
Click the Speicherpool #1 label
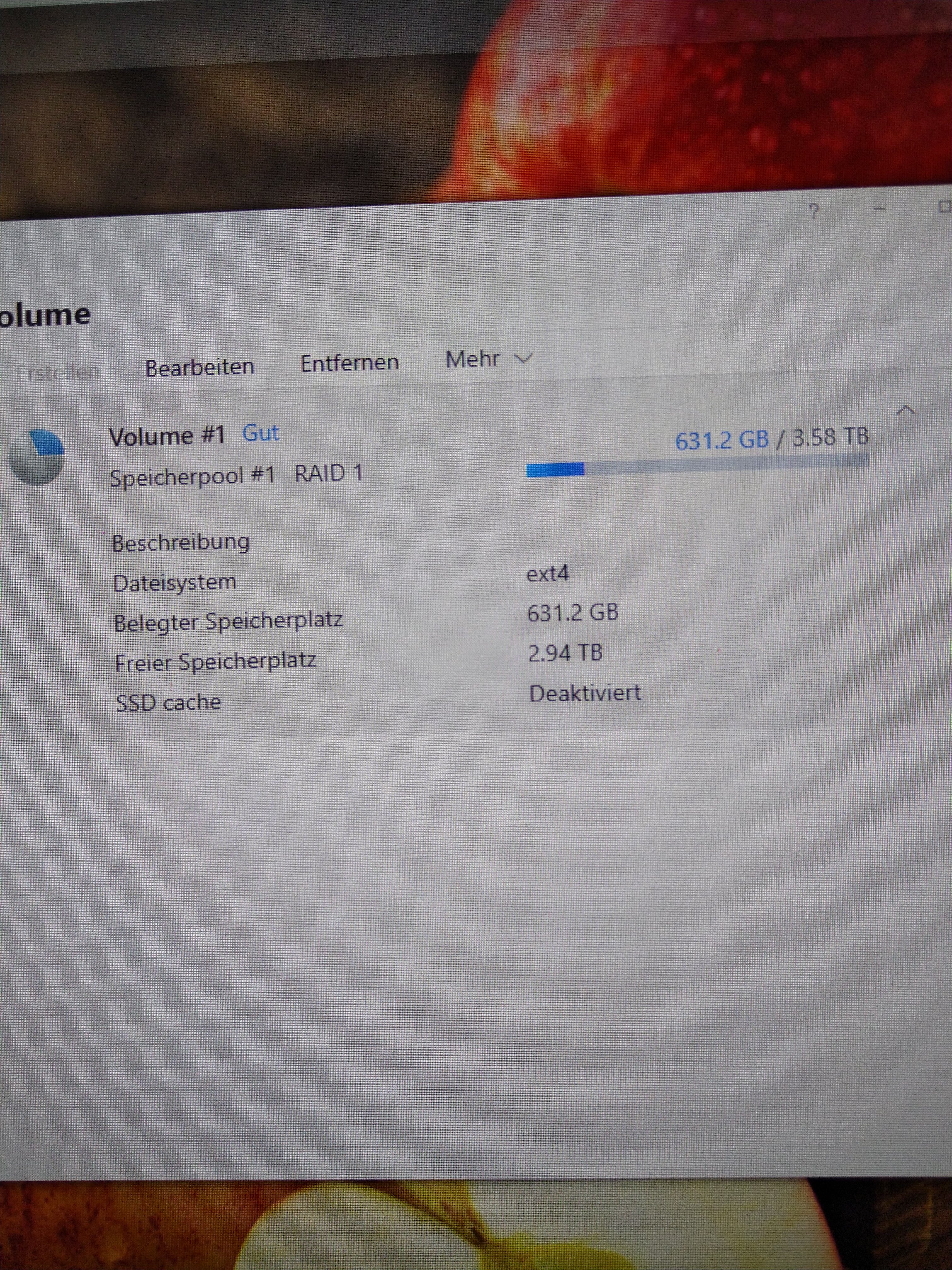(192, 477)
